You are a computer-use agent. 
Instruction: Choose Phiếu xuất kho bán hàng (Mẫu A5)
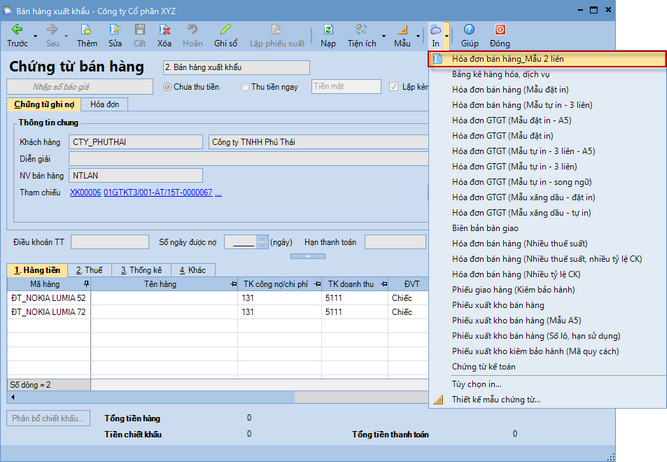click(x=547, y=320)
